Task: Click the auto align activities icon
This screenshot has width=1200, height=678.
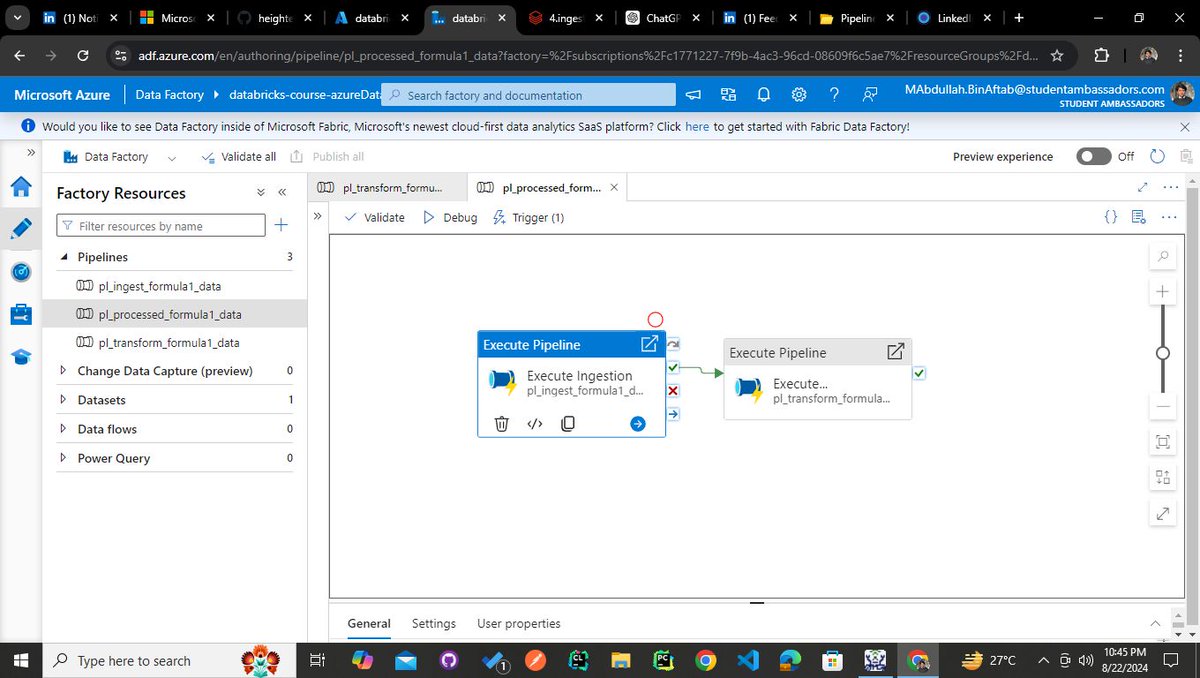Action: tap(1163, 478)
